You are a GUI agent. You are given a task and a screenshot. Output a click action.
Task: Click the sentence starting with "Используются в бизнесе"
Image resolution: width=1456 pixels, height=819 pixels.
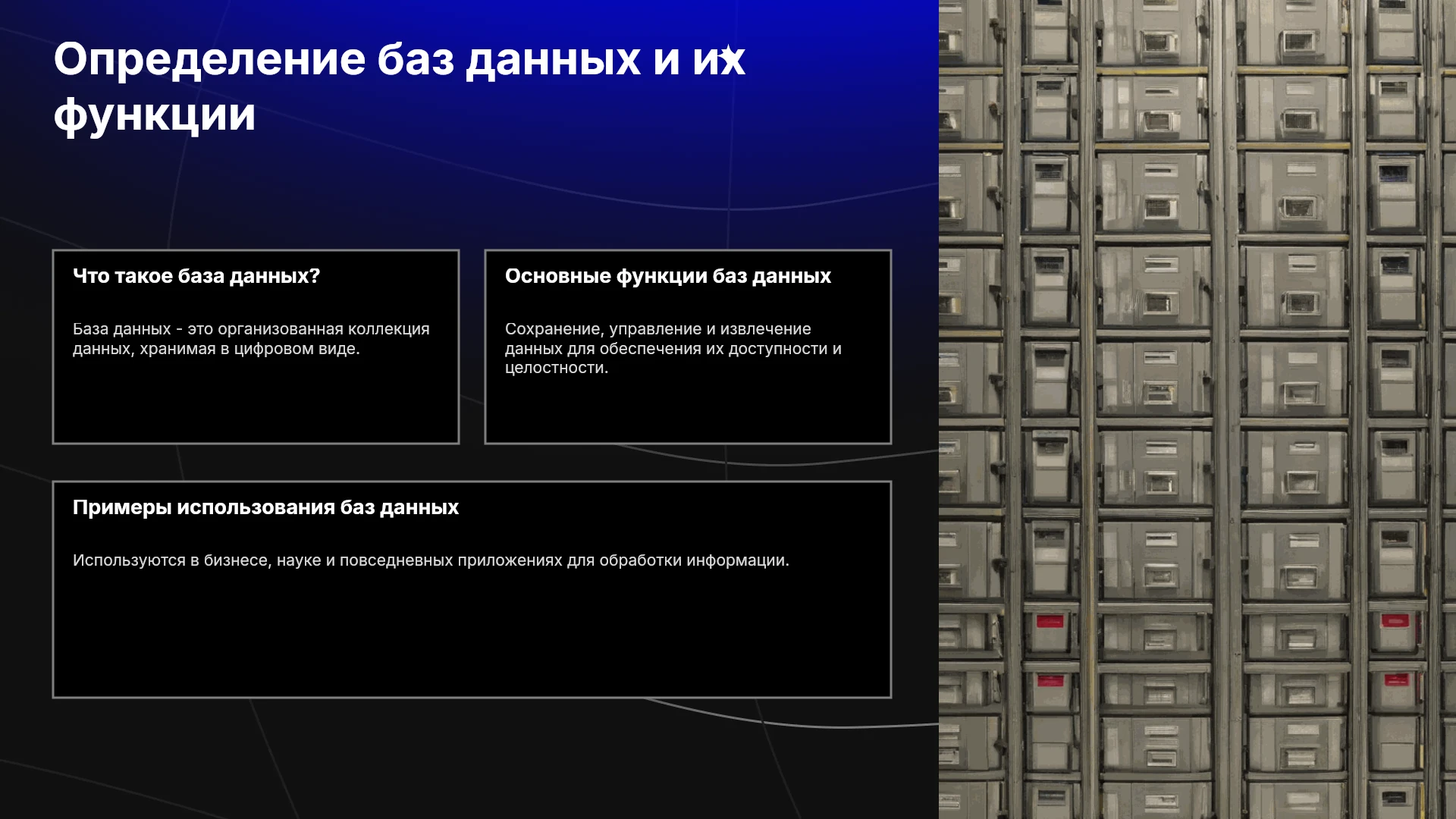pyautogui.click(x=431, y=560)
